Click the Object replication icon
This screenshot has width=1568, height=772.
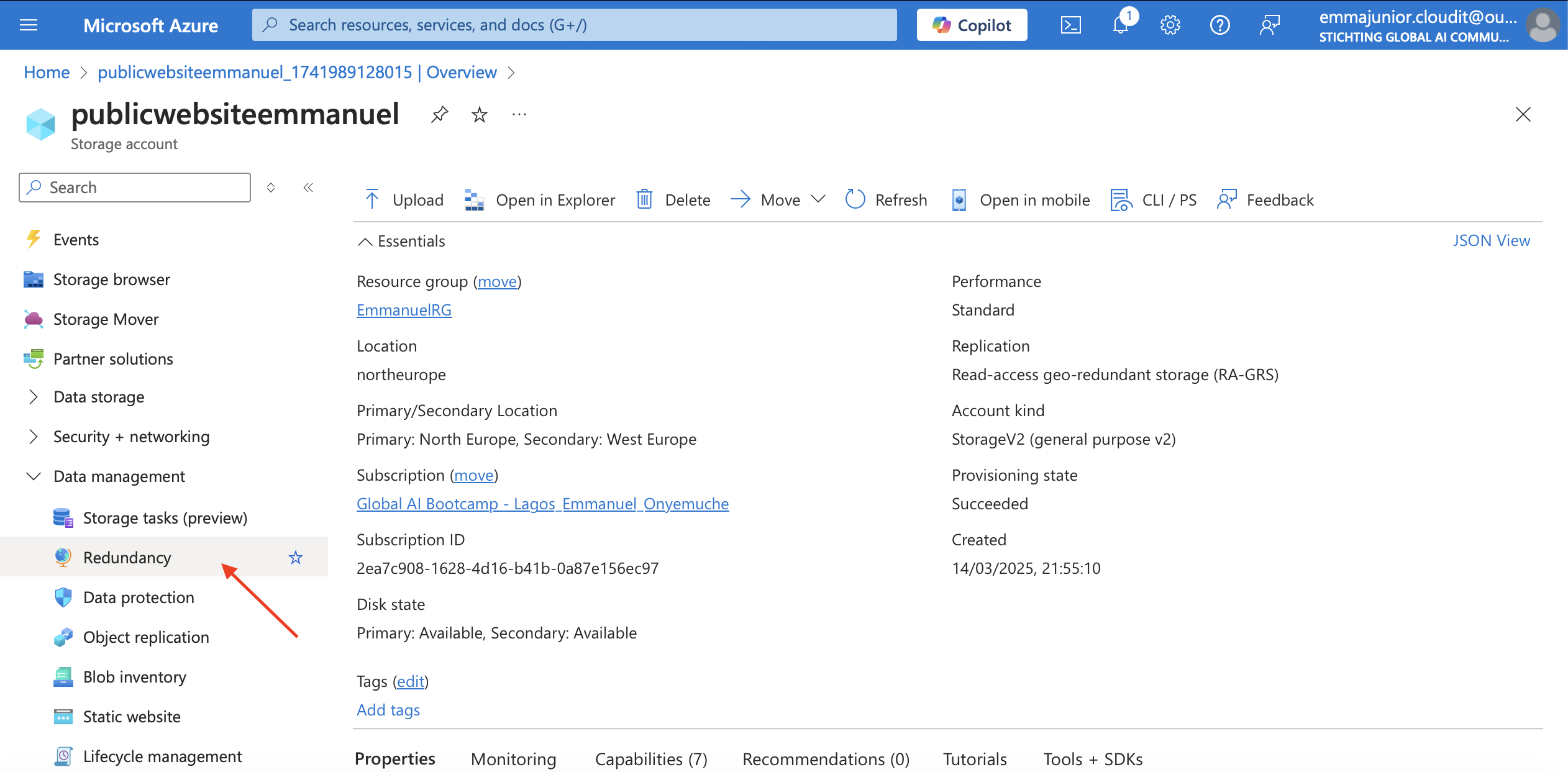(x=63, y=637)
